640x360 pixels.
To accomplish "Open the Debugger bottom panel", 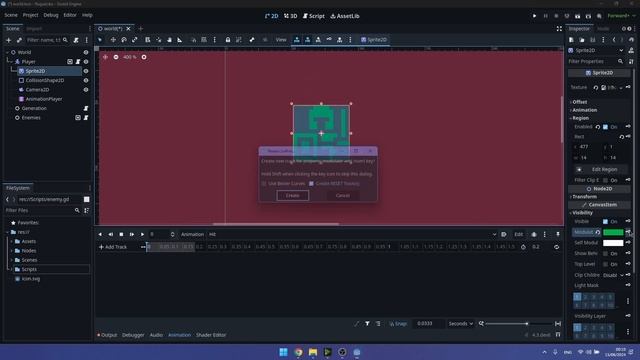I will click(133, 335).
